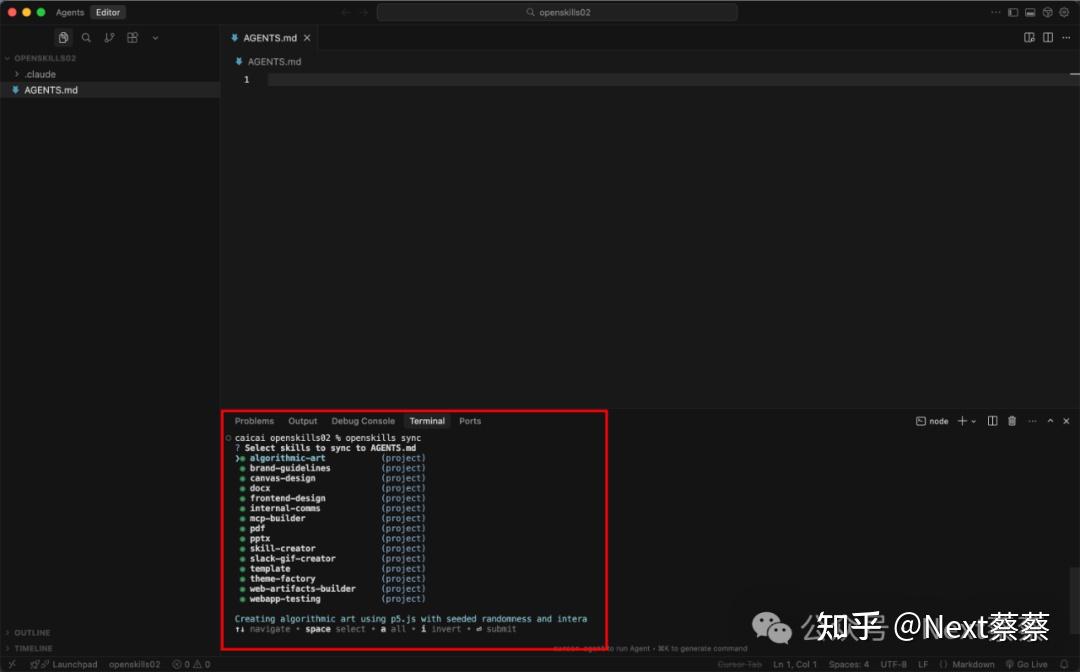The height and width of the screenshot is (672, 1080).
Task: Kill the terminal using trash icon
Action: pos(1011,420)
